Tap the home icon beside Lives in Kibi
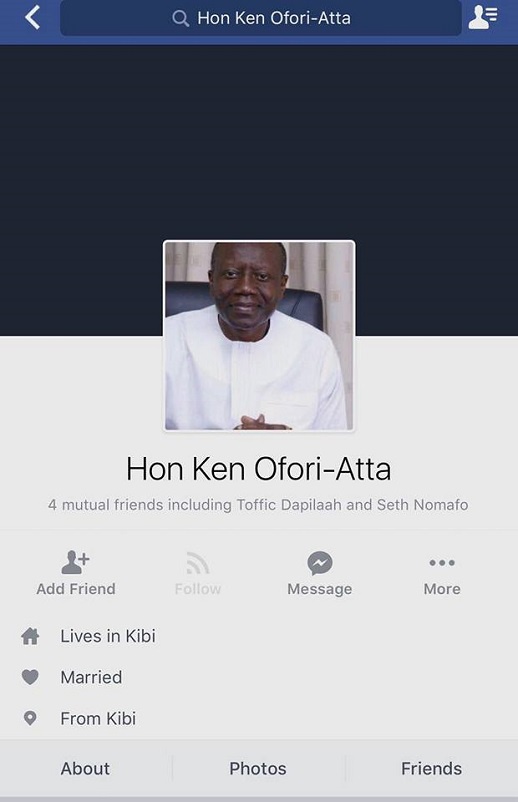 point(30,636)
